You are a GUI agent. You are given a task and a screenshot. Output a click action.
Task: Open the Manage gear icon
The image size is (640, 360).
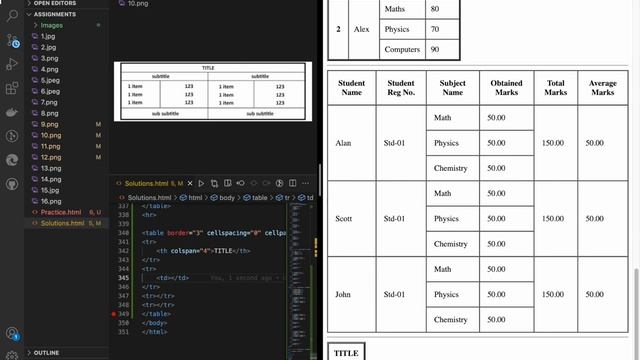[x=12, y=356]
